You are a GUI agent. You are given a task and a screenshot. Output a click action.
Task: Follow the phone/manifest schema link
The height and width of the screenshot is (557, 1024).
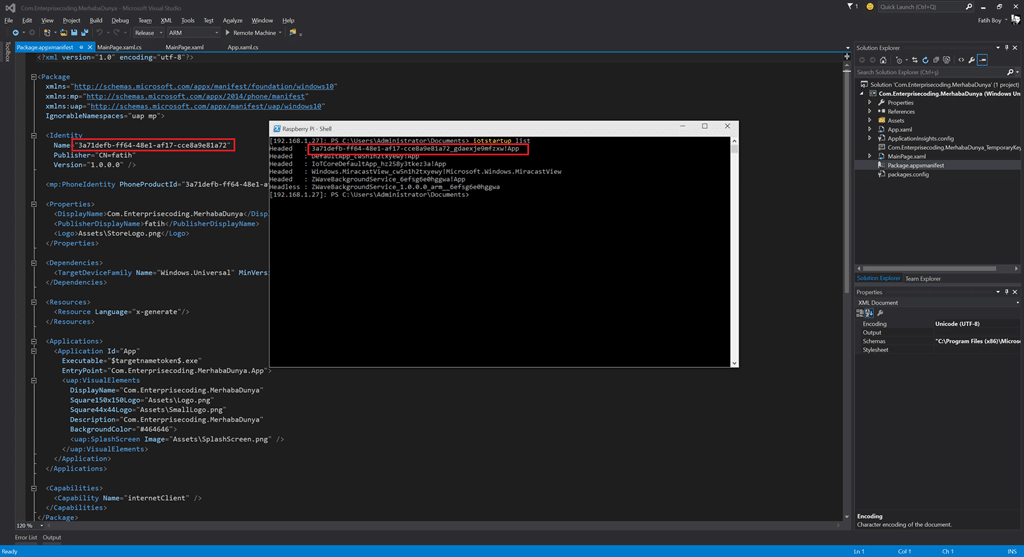[196, 96]
